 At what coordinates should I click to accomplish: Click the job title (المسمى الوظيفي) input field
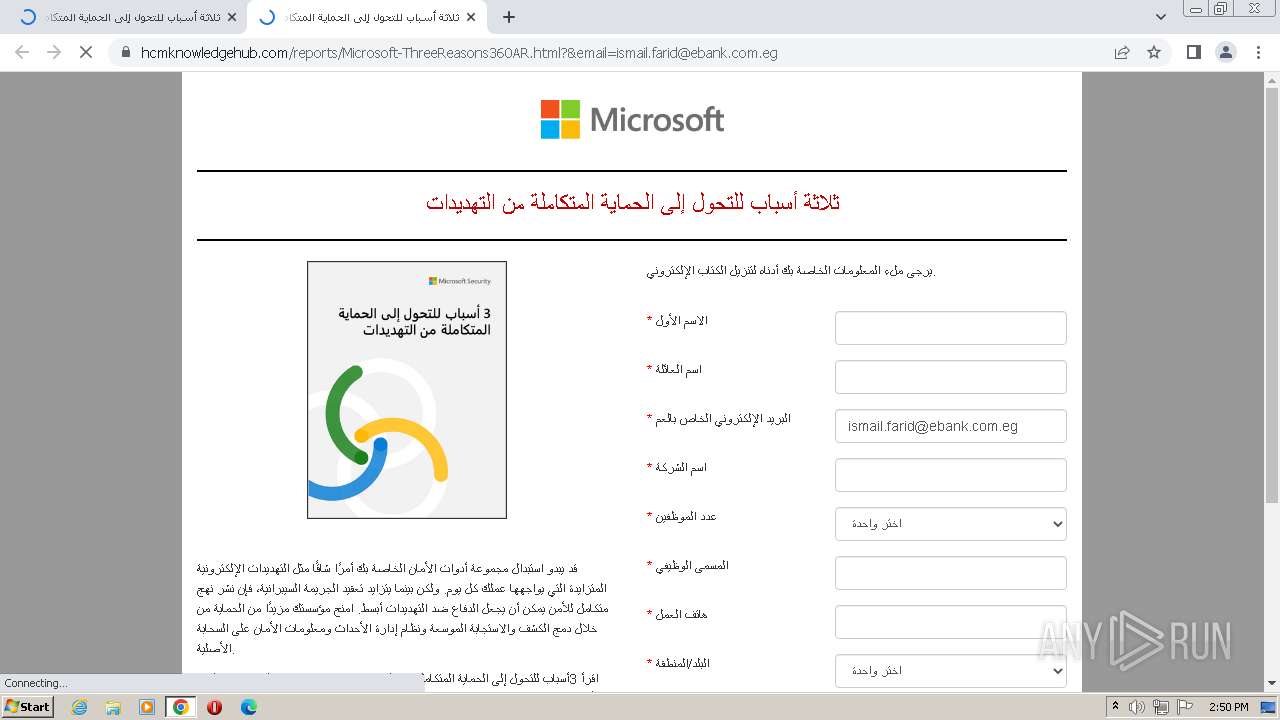pos(951,573)
